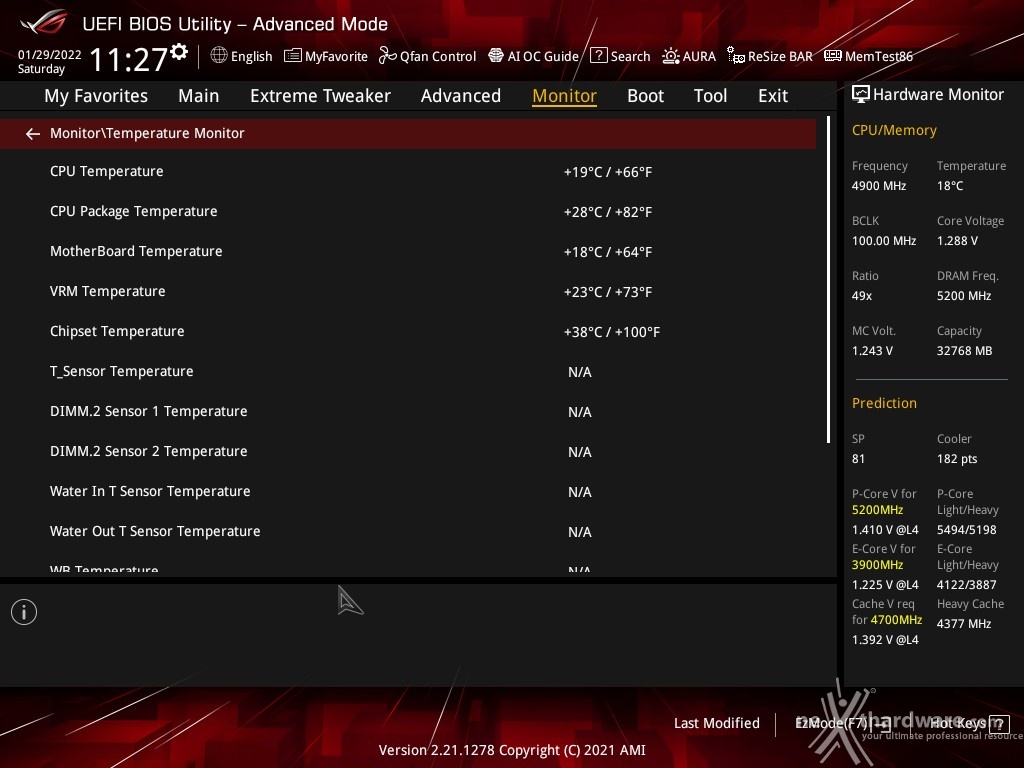This screenshot has width=1024, height=768.
Task: Click Chipset value +38°C / +100°F
Action: point(612,332)
